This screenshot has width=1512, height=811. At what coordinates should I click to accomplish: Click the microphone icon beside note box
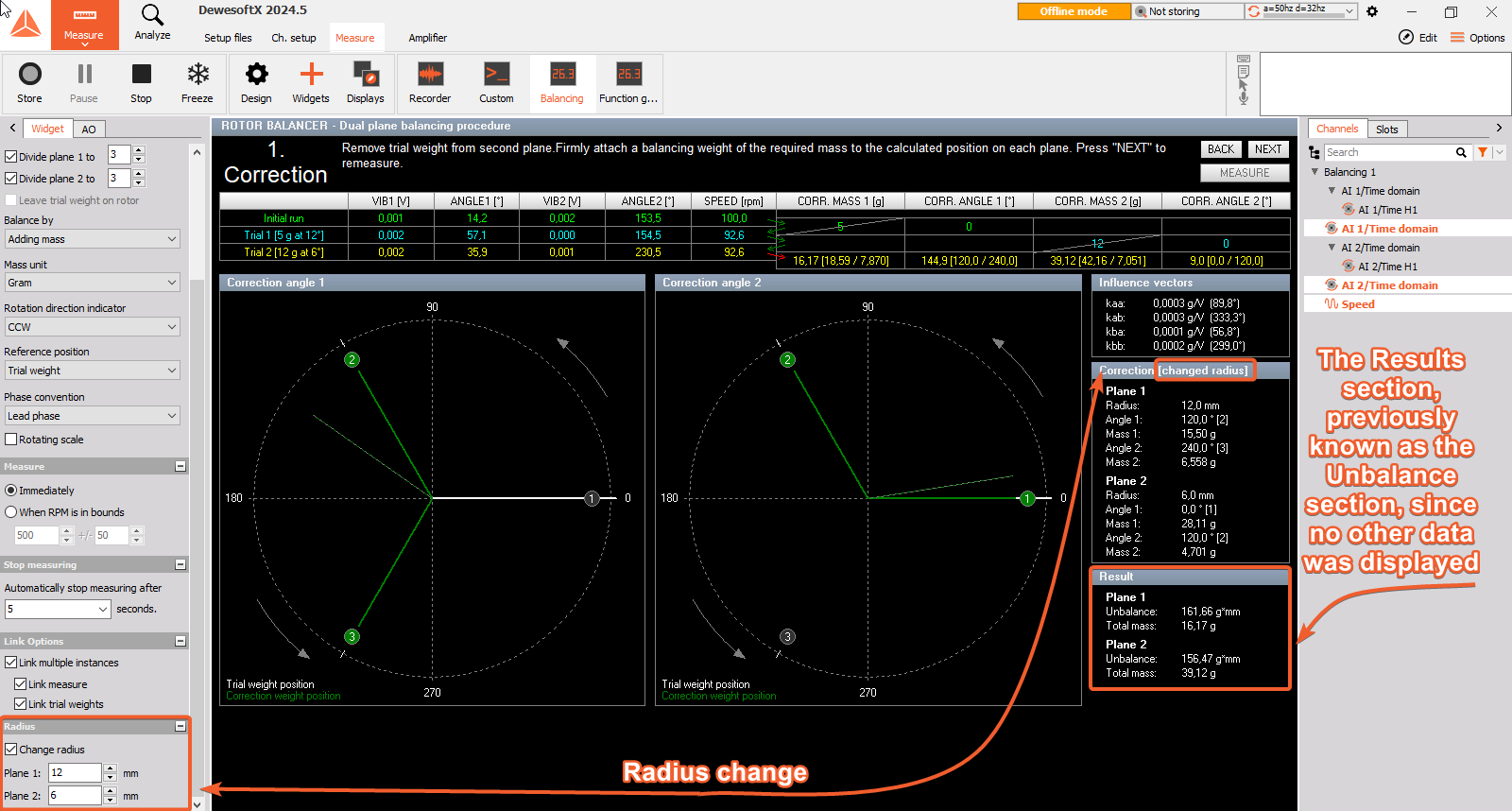pos(1244,97)
